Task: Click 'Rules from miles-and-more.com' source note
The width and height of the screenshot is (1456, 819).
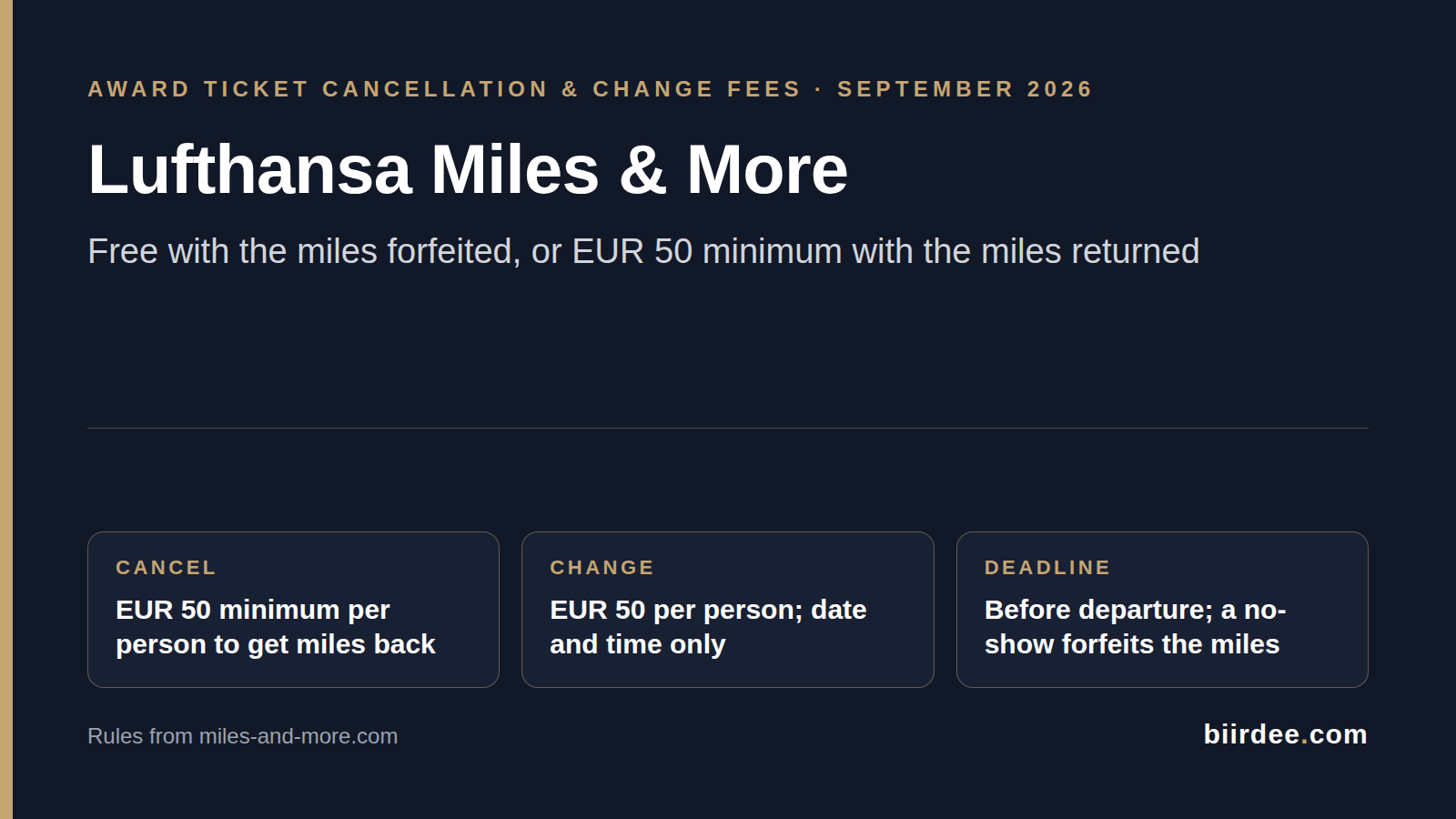Action: tap(243, 736)
